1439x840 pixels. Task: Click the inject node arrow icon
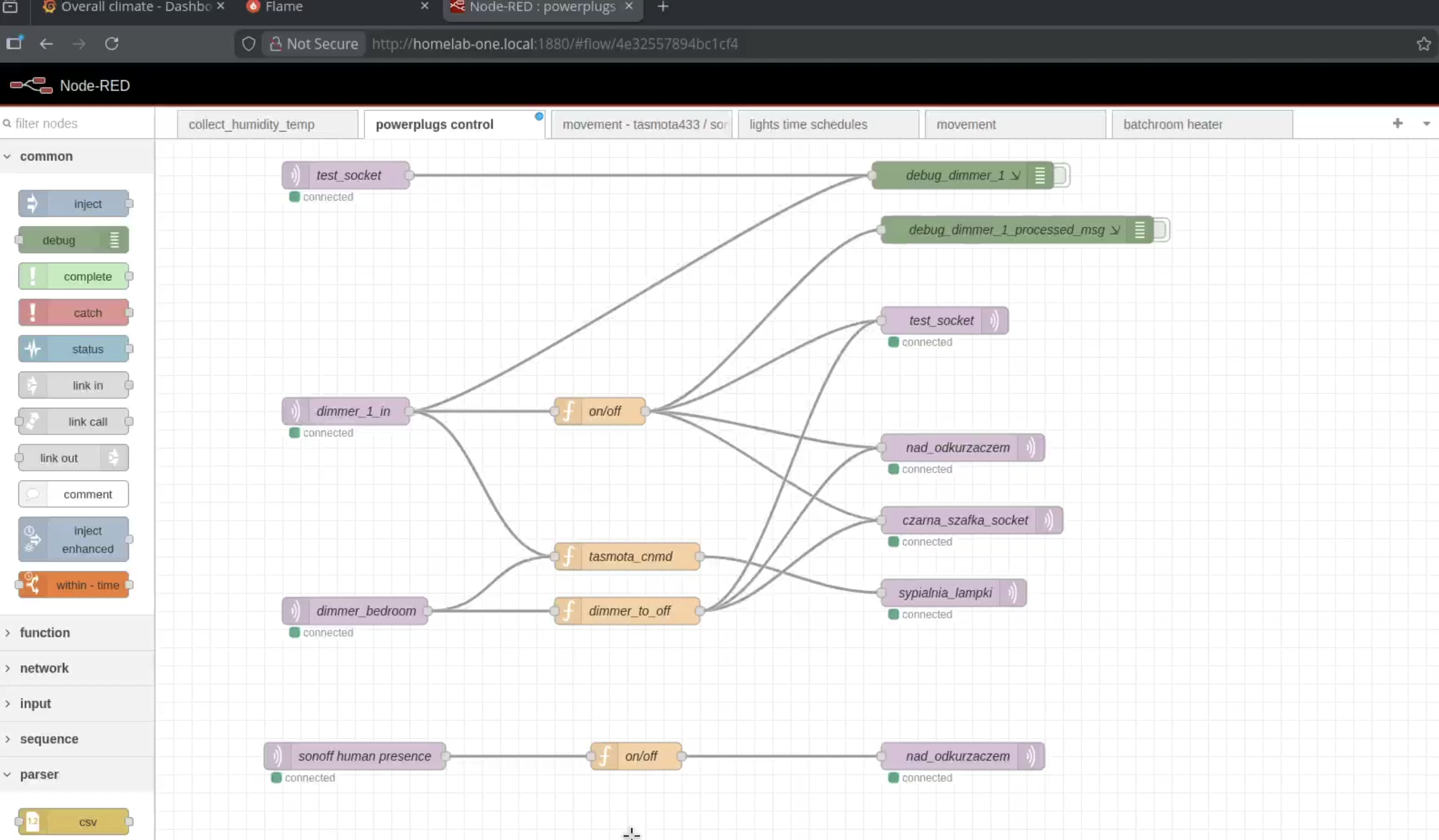coord(32,204)
